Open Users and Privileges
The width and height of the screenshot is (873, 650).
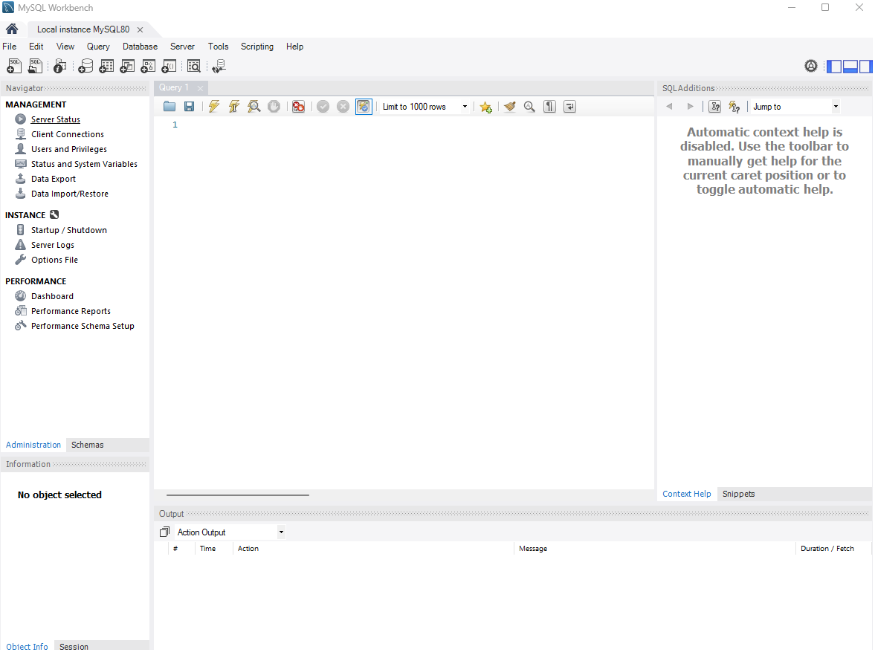pyautogui.click(x=68, y=149)
